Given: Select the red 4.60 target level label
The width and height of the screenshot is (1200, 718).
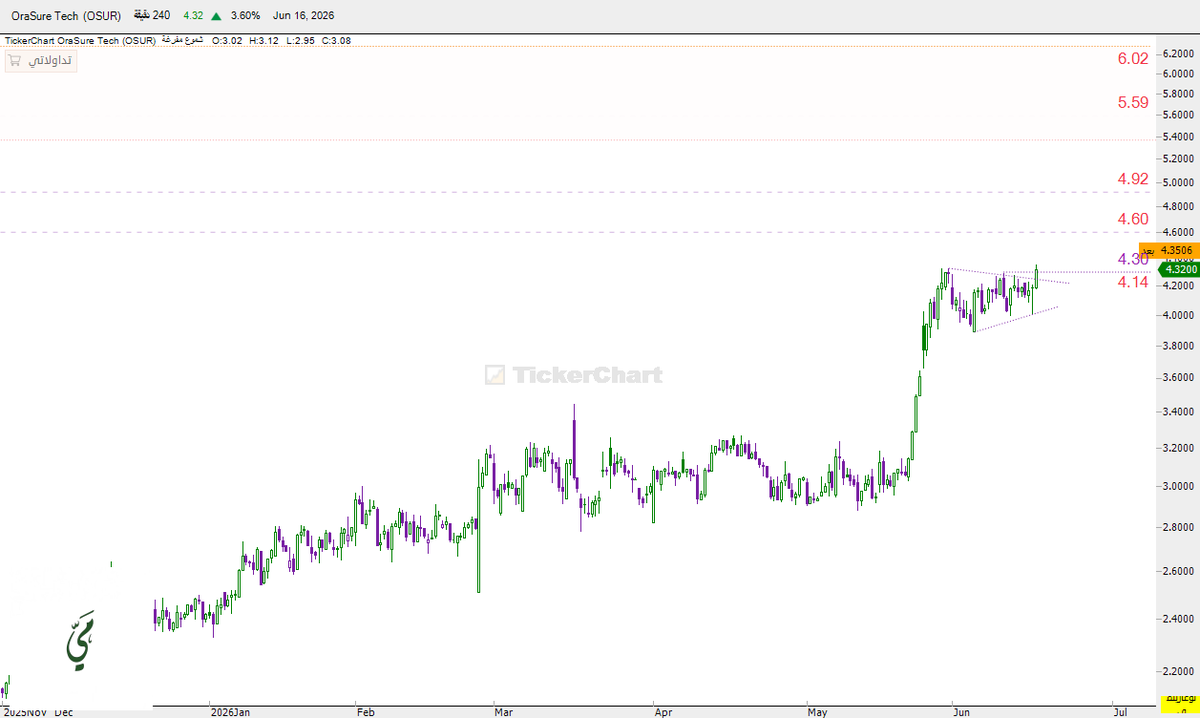Looking at the screenshot, I should tap(1133, 219).
